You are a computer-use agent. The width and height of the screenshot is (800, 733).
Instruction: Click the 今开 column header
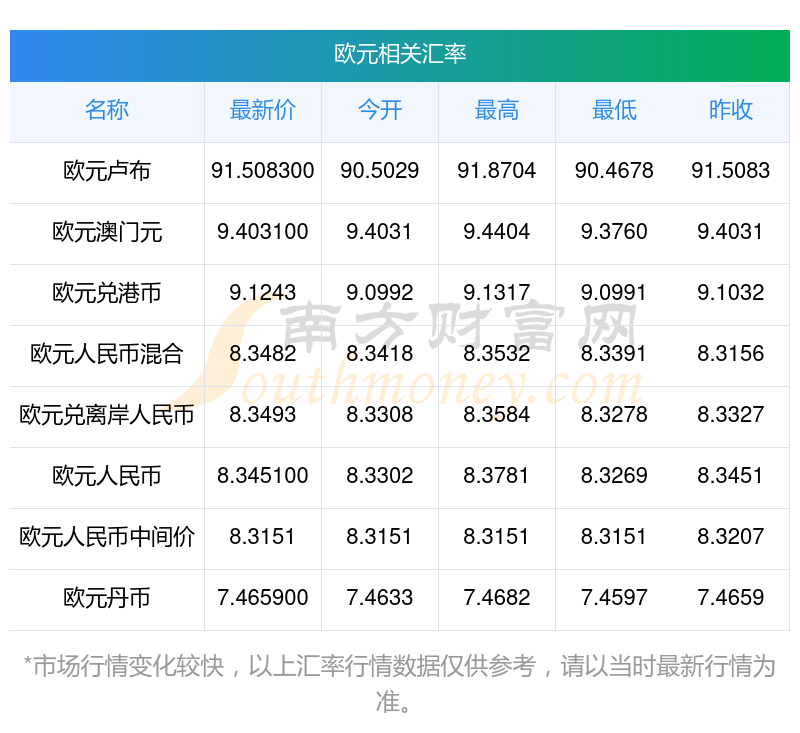tap(380, 110)
